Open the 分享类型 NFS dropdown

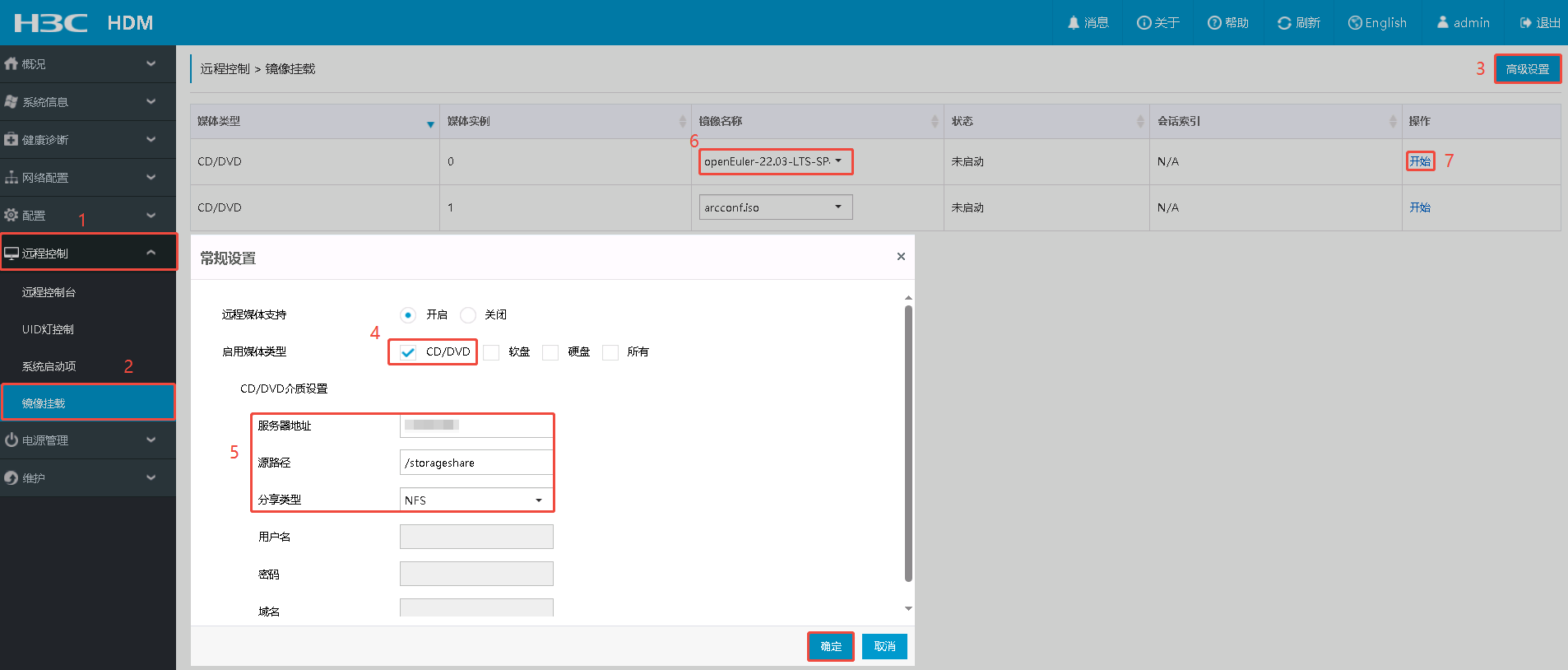point(476,500)
